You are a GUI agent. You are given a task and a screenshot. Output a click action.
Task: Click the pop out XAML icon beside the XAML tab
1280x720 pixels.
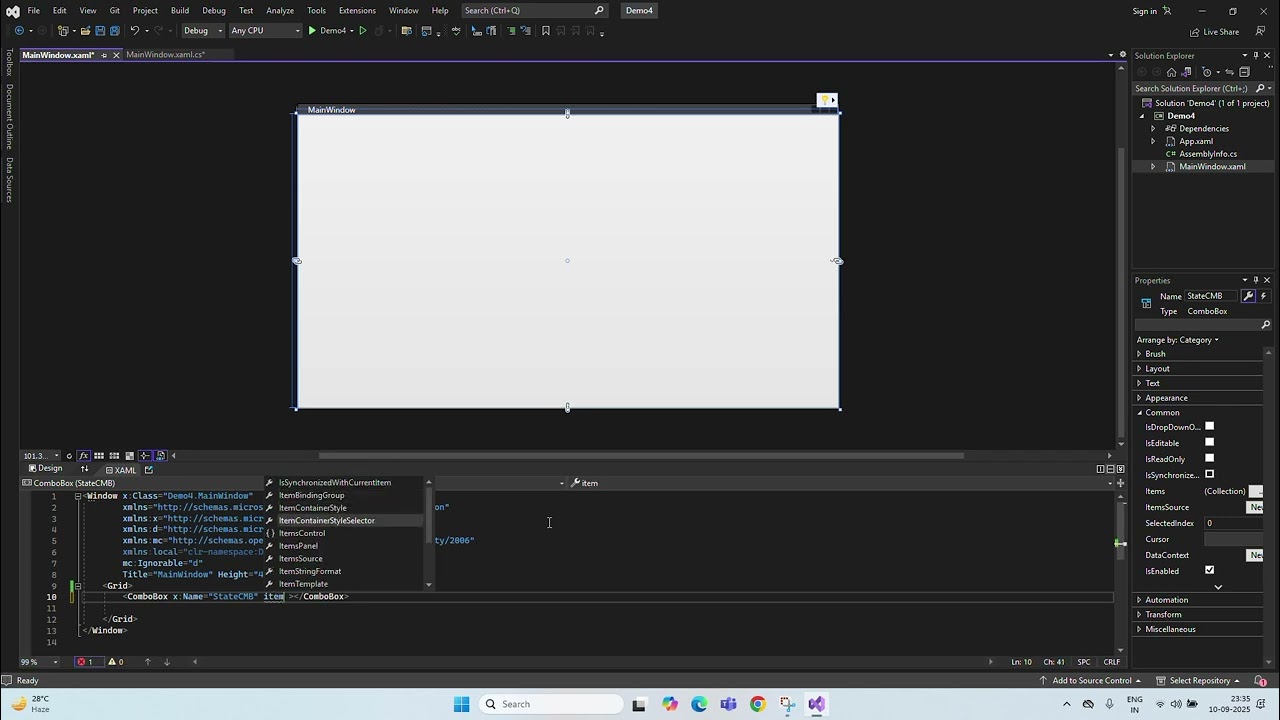coord(148,470)
